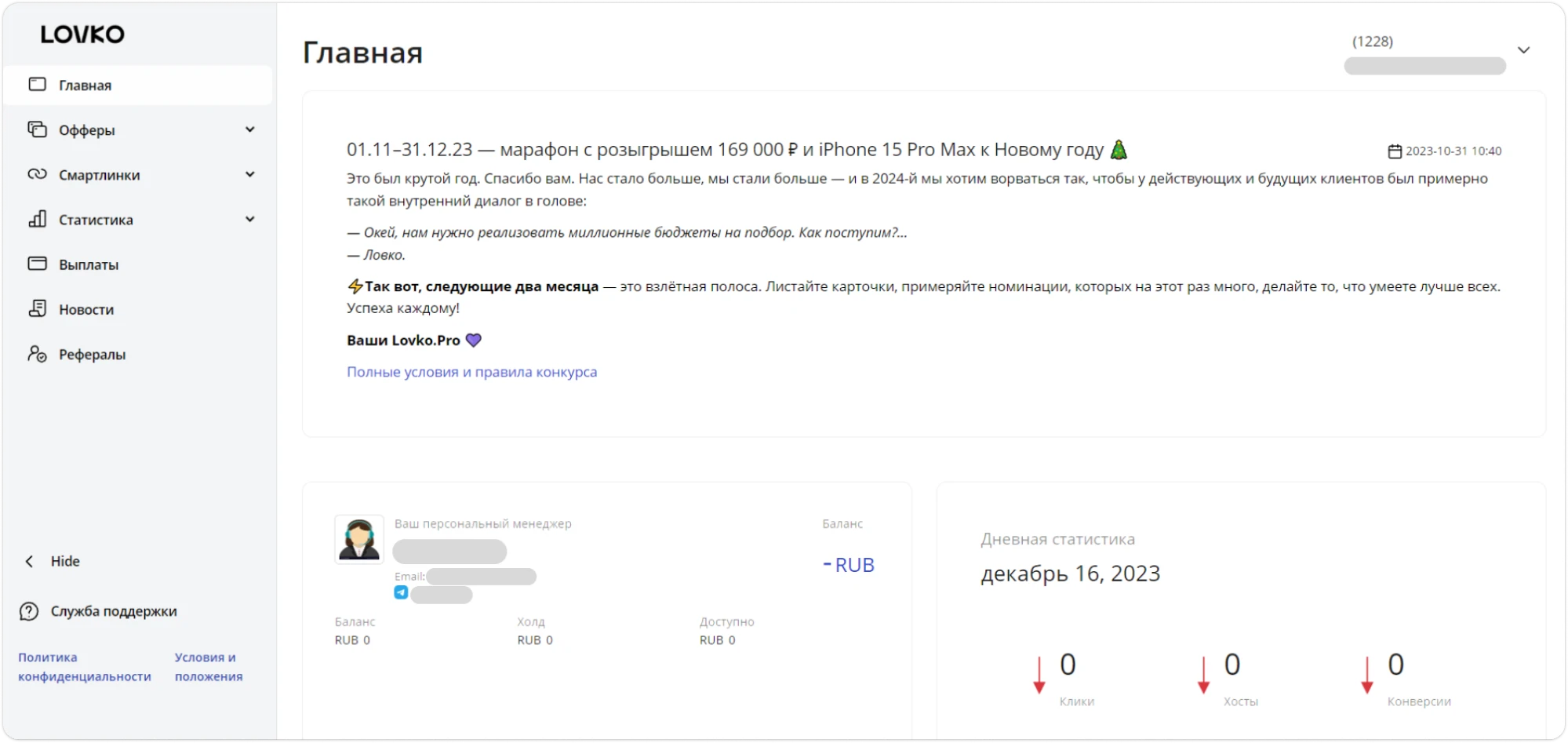Click the Доступно RUB 0 value
Screen dimensions: 1568x743
(718, 640)
